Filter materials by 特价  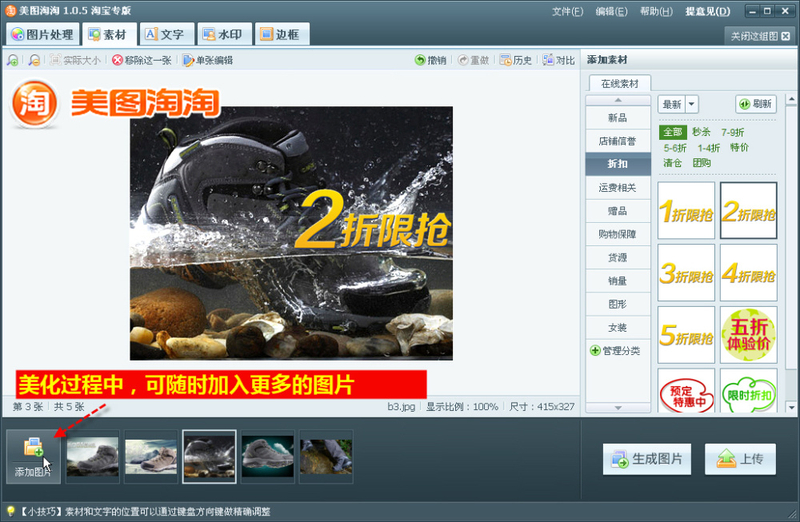click(739, 147)
